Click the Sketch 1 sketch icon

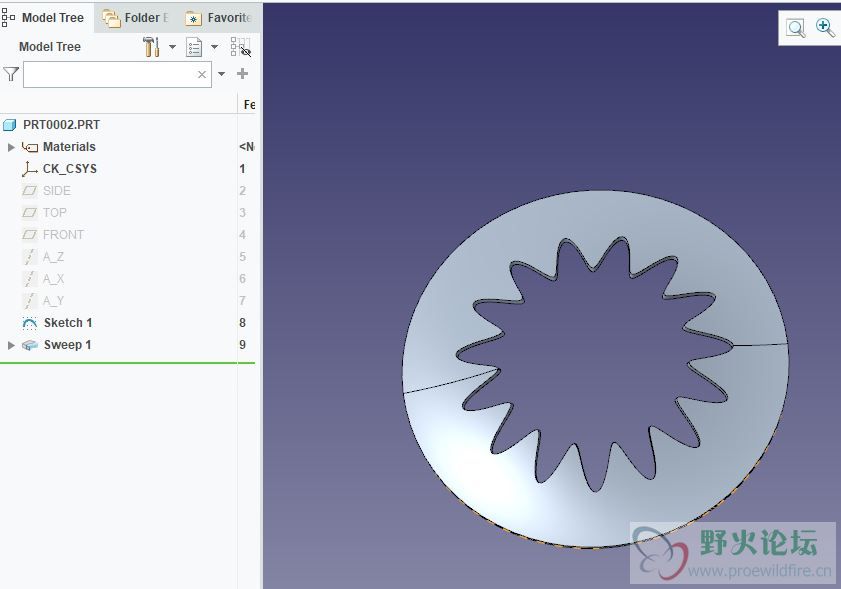(29, 323)
